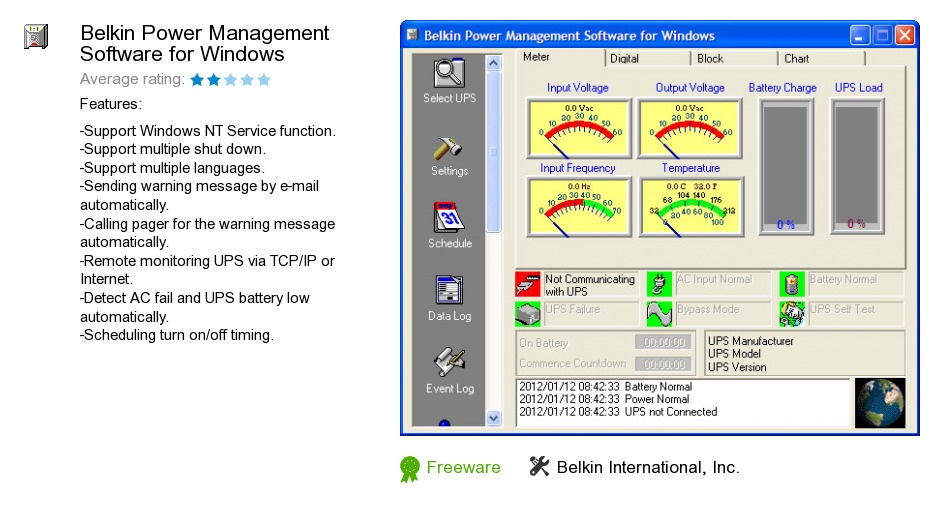Click the Output Voltage gauge
This screenshot has height=513, width=940.
point(689,128)
